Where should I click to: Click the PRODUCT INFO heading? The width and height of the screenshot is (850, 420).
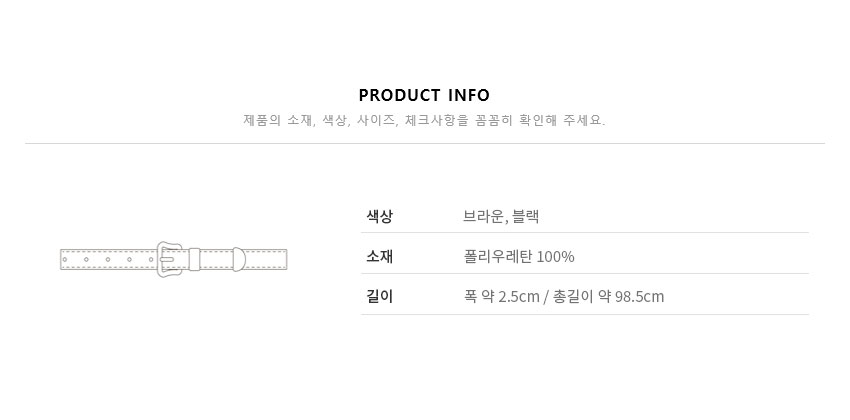pyautogui.click(x=424, y=95)
